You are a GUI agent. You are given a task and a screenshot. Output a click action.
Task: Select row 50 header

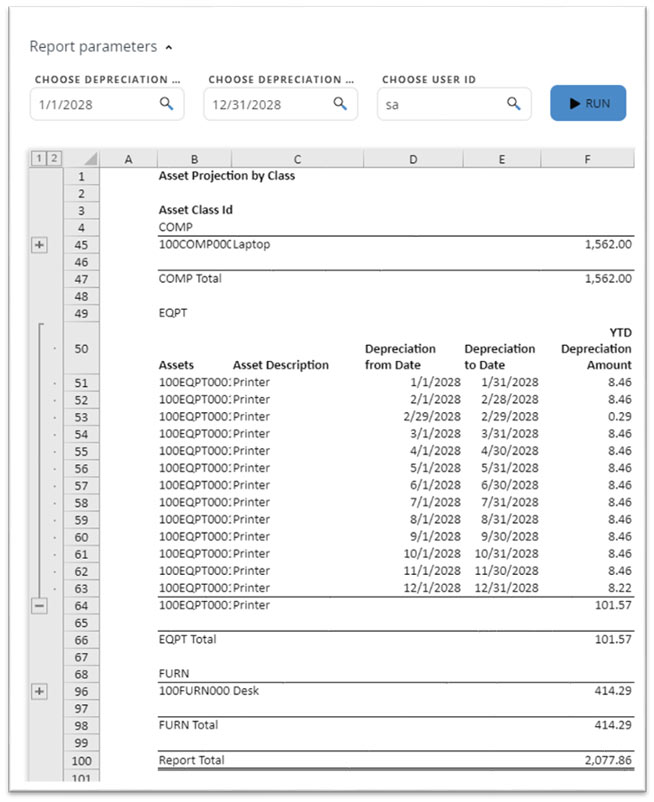pos(82,348)
